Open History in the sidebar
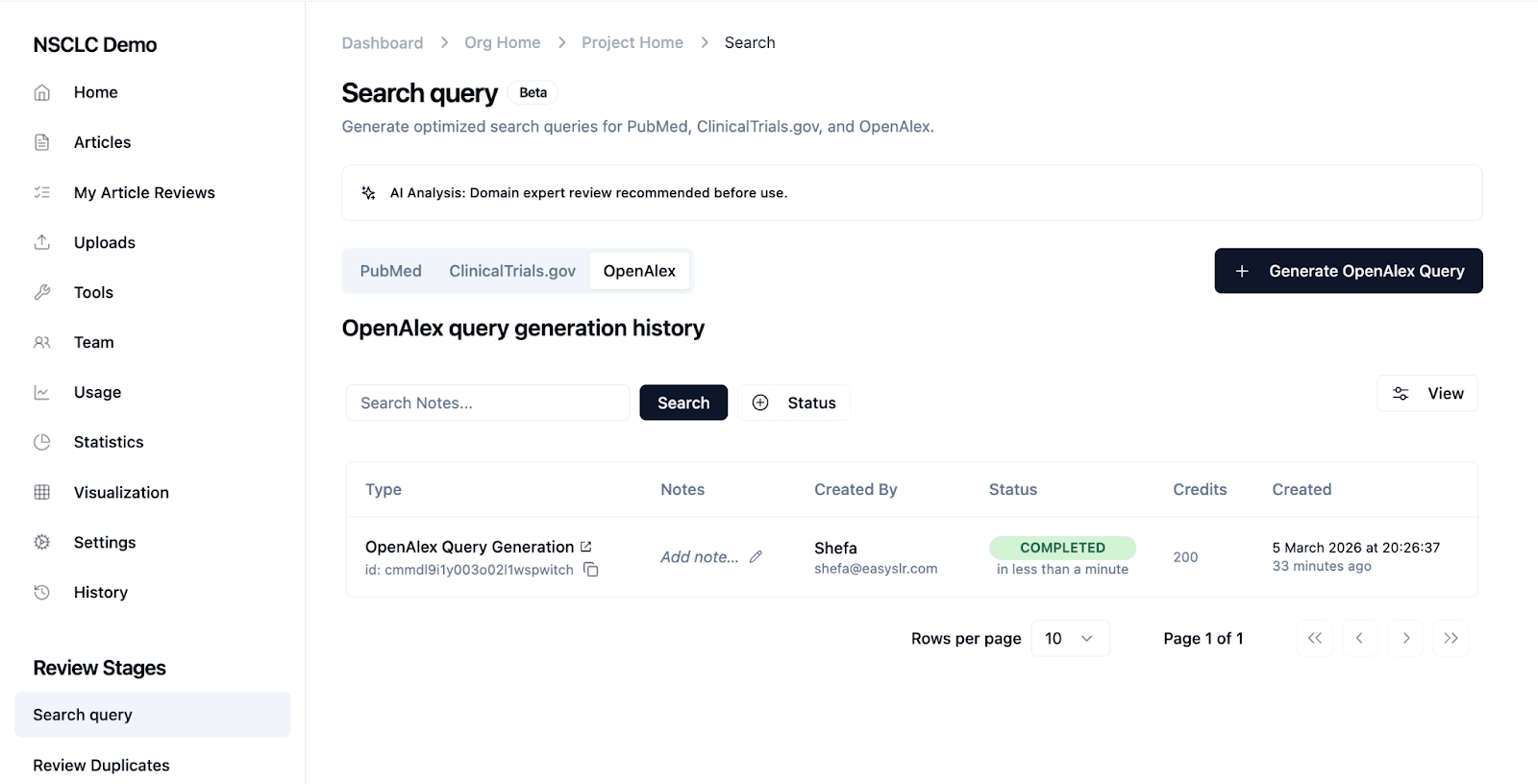Viewport: 1538px width, 784px height. [x=100, y=592]
